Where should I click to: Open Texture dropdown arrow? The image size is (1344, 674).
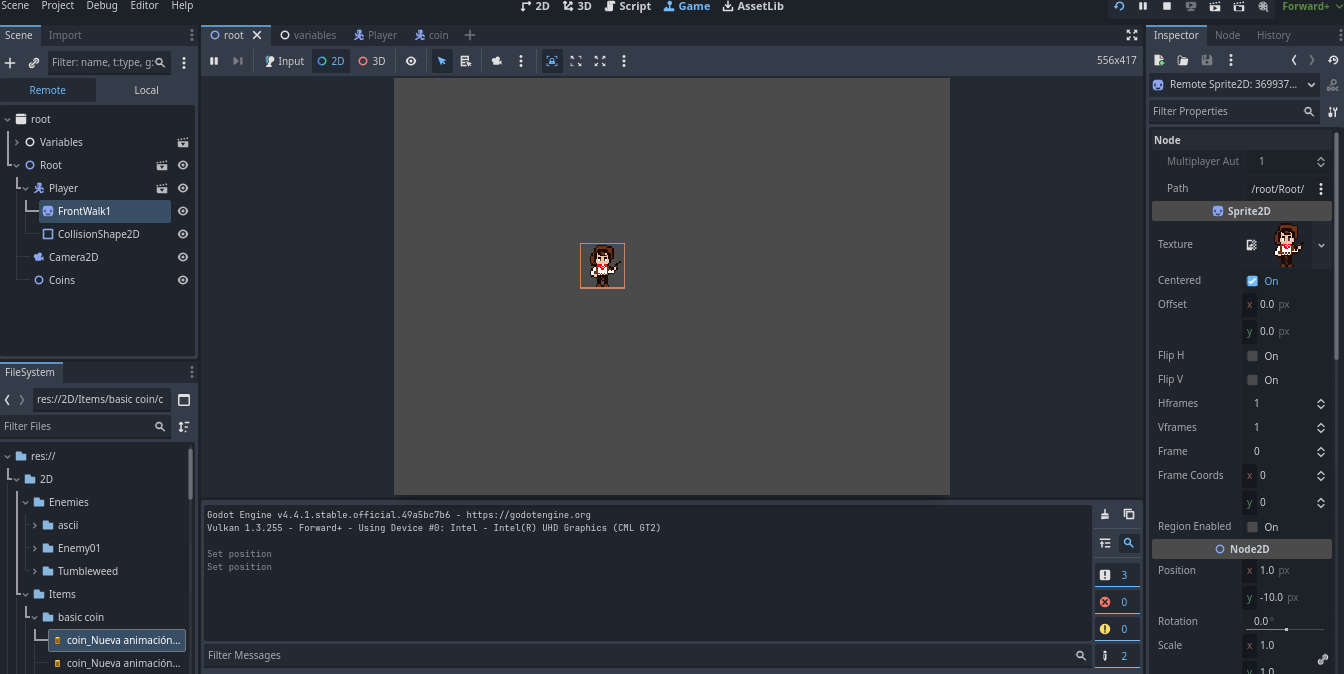click(1321, 245)
